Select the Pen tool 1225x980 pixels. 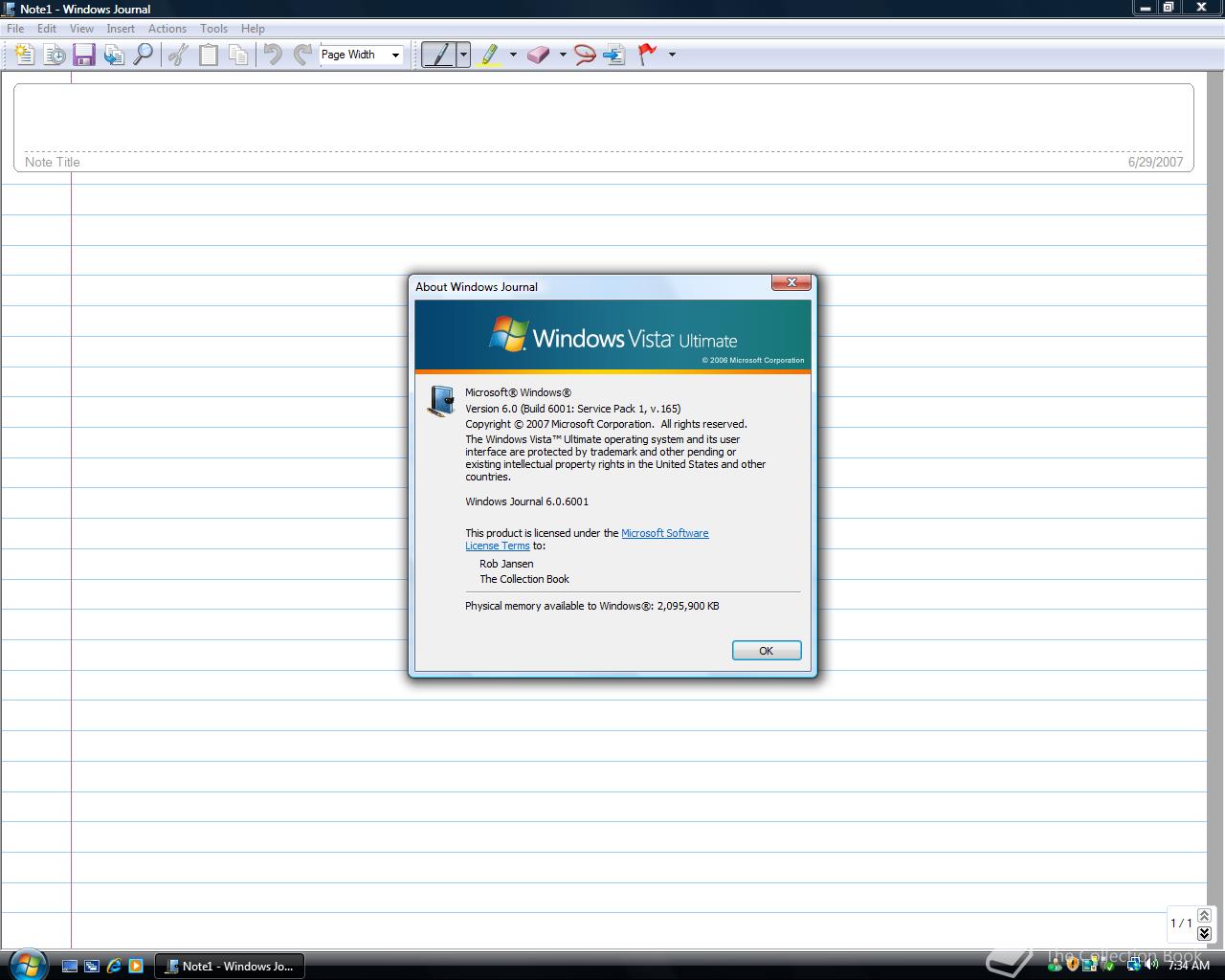(439, 55)
